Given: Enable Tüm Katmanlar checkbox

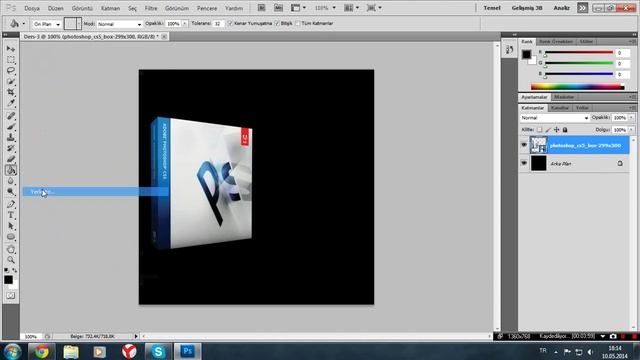Looking at the screenshot, I should tap(298, 24).
